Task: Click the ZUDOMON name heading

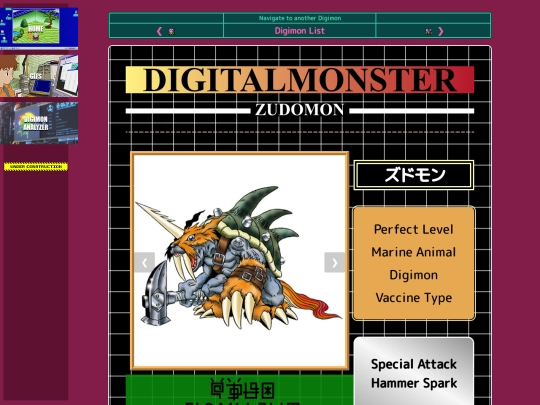Action: point(299,110)
